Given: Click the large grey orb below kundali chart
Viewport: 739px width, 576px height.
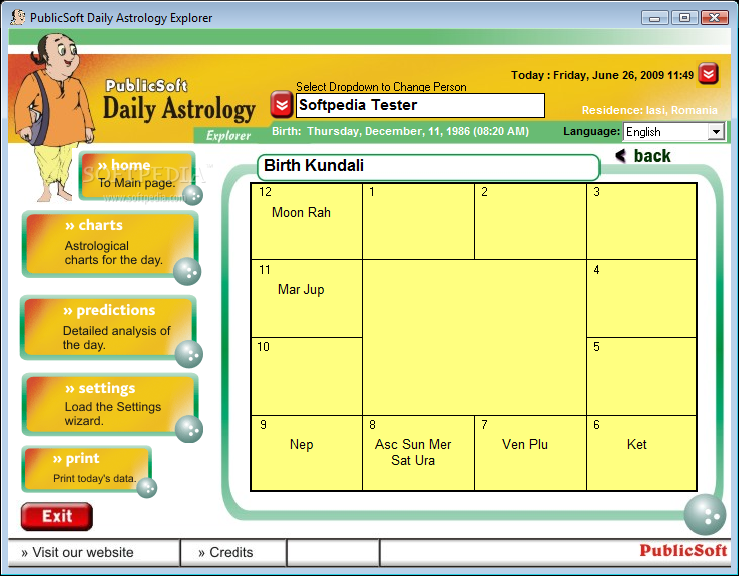Looking at the screenshot, I should click(705, 515).
